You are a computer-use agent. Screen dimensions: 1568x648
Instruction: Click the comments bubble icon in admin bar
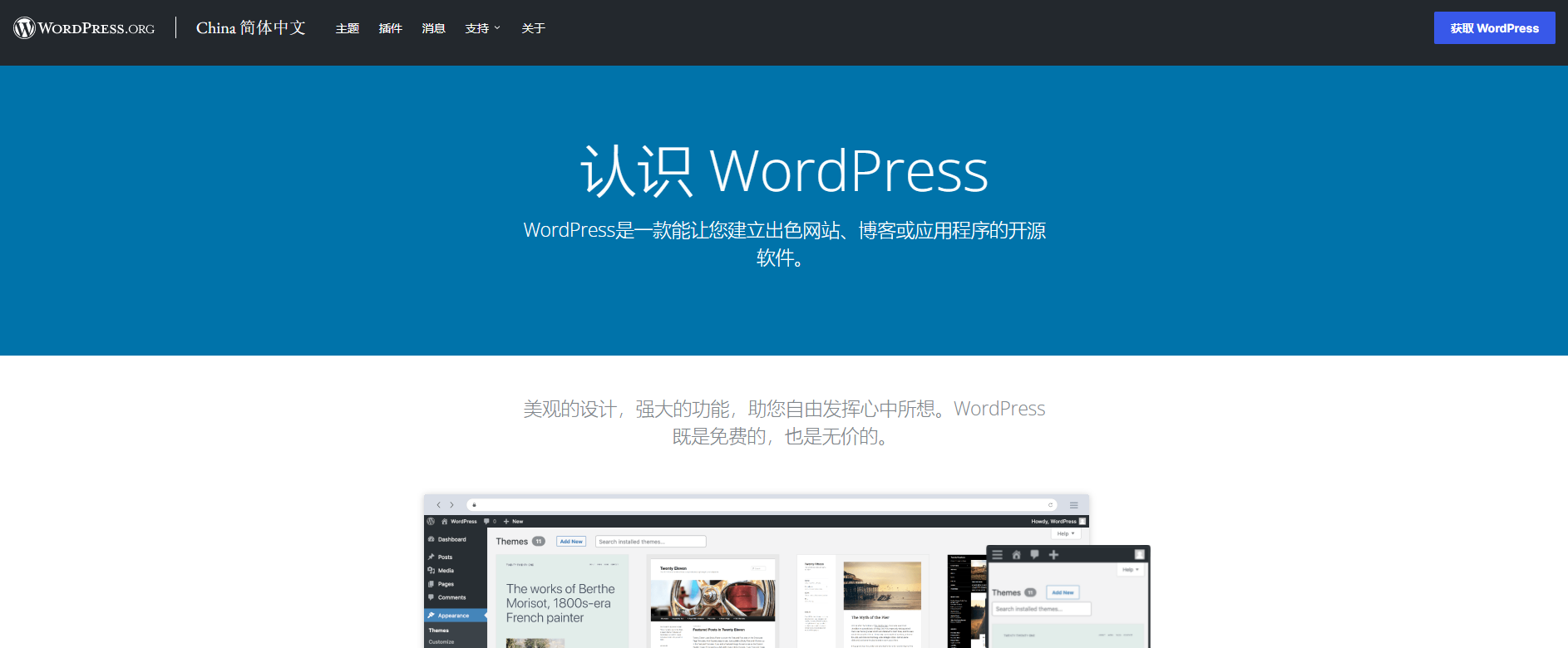[x=487, y=522]
